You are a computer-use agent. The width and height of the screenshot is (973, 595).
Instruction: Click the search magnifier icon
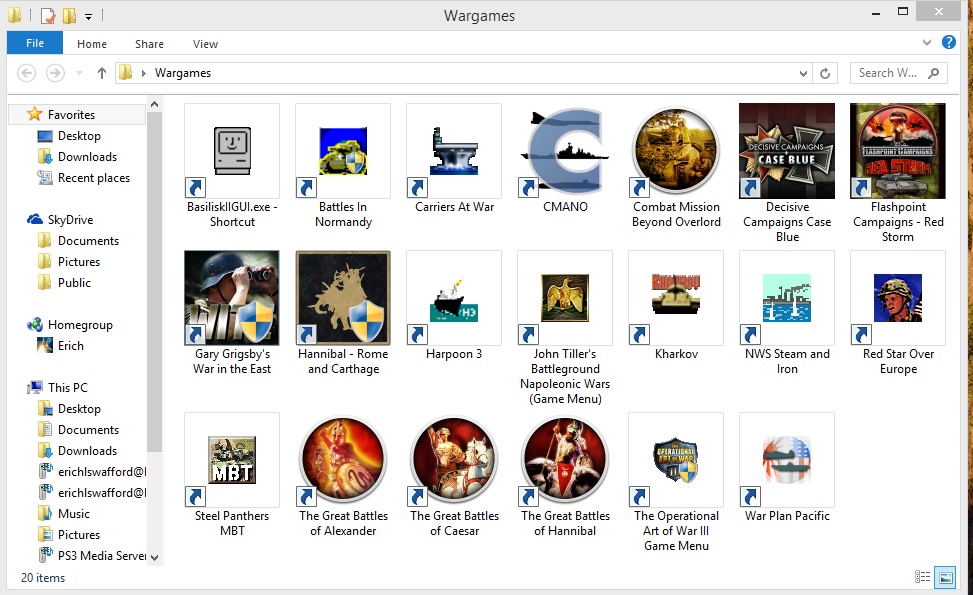933,73
